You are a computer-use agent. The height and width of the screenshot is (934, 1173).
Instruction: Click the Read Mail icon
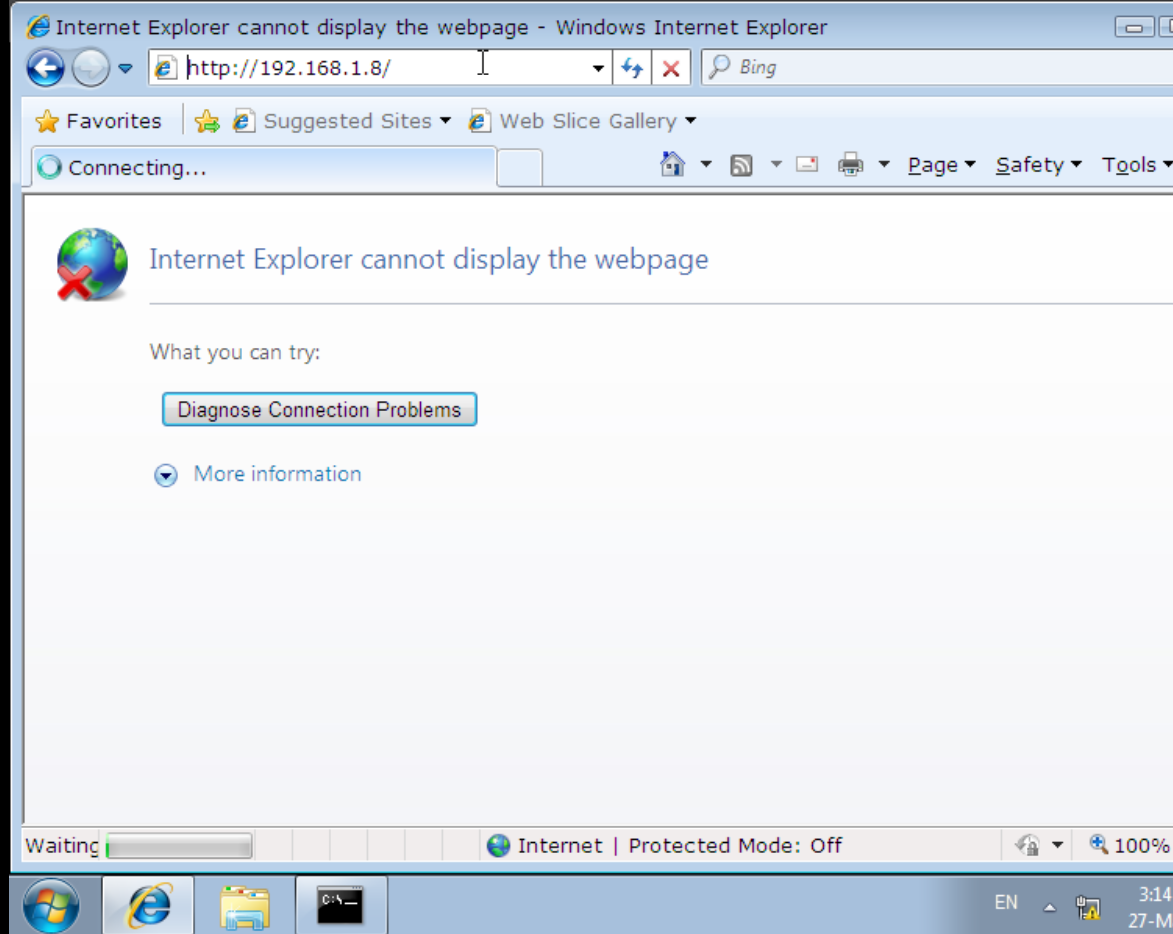(807, 164)
